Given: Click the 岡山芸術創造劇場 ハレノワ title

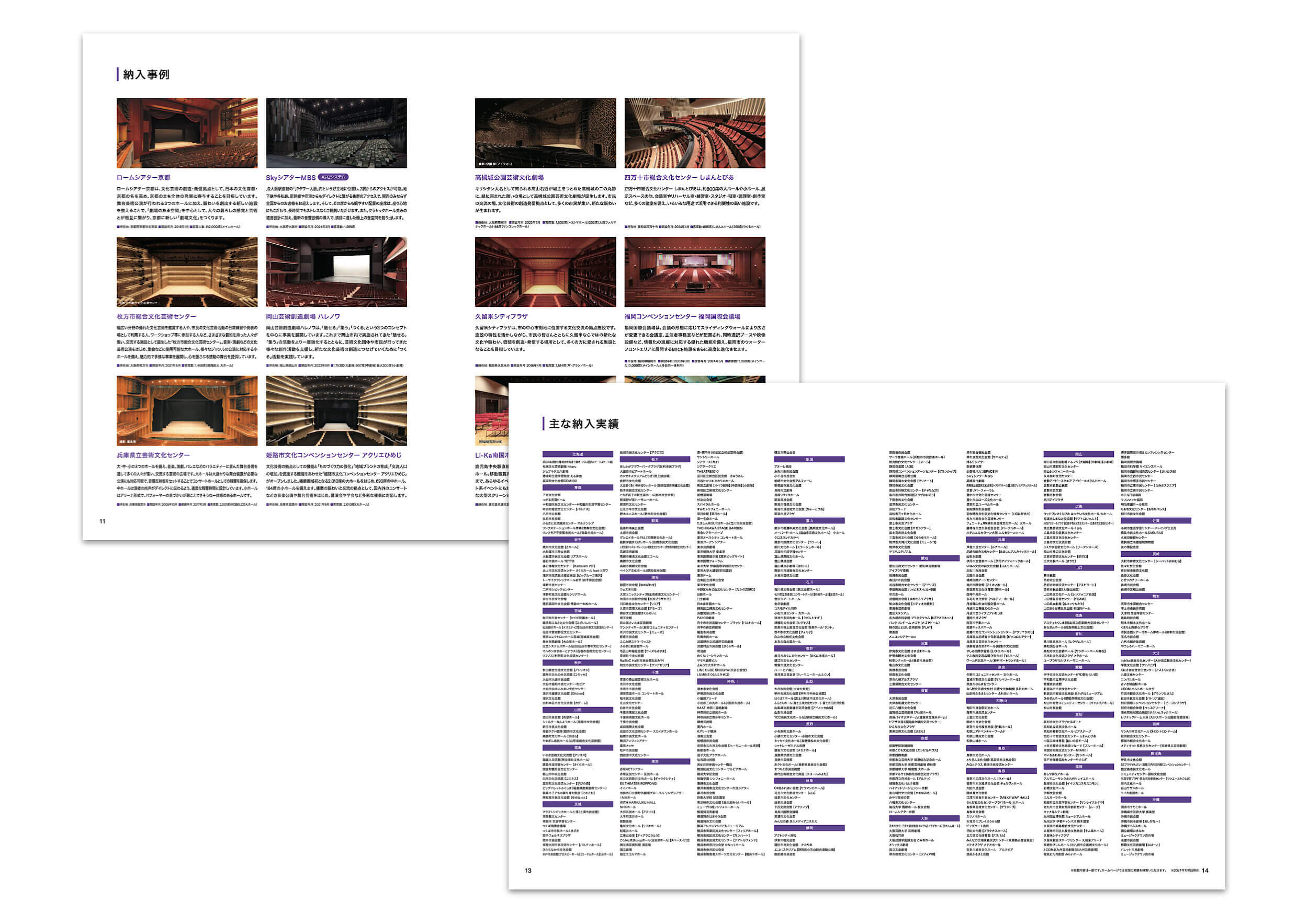Looking at the screenshot, I should 302,316.
